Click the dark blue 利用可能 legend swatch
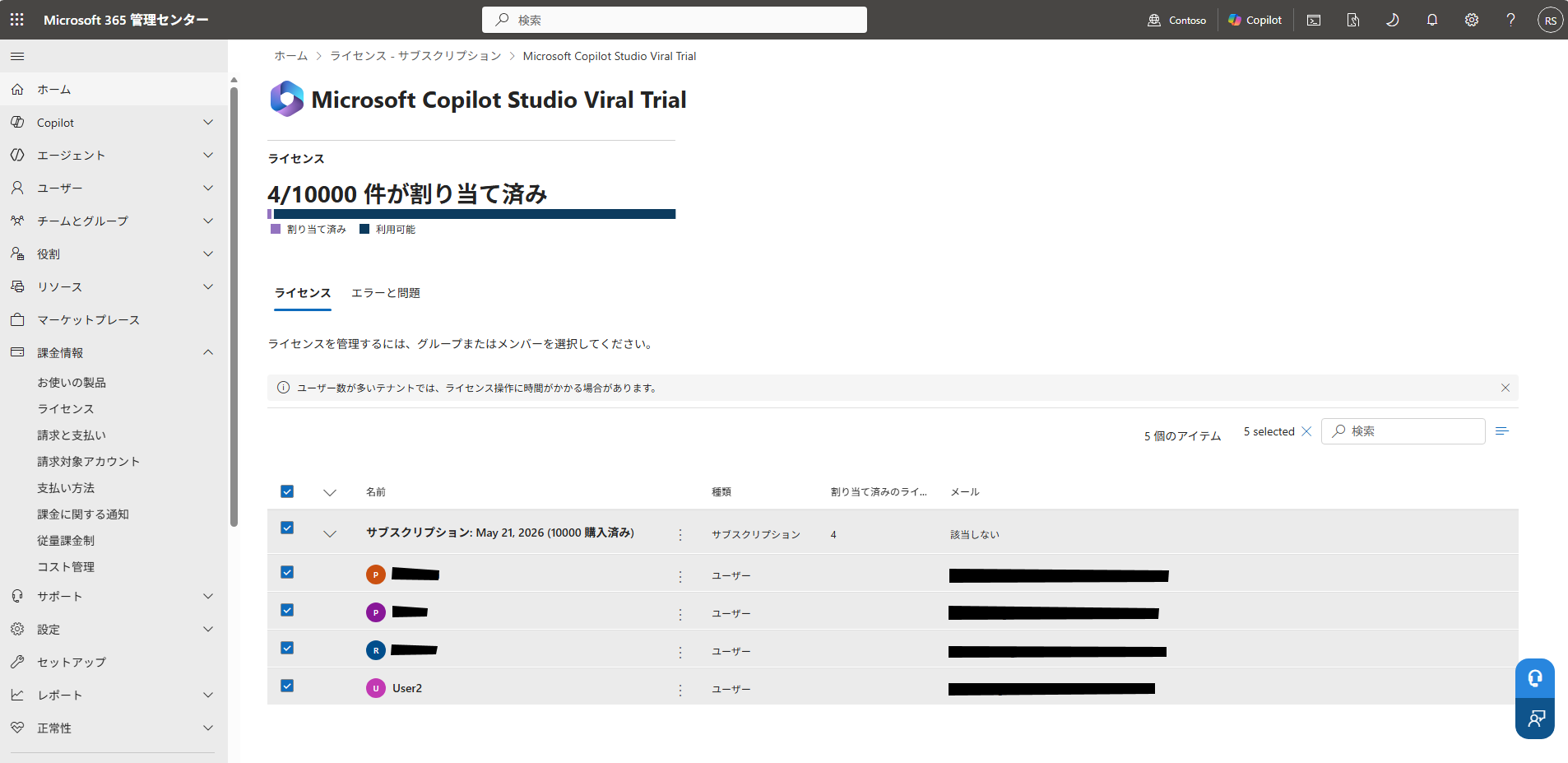 (x=364, y=229)
